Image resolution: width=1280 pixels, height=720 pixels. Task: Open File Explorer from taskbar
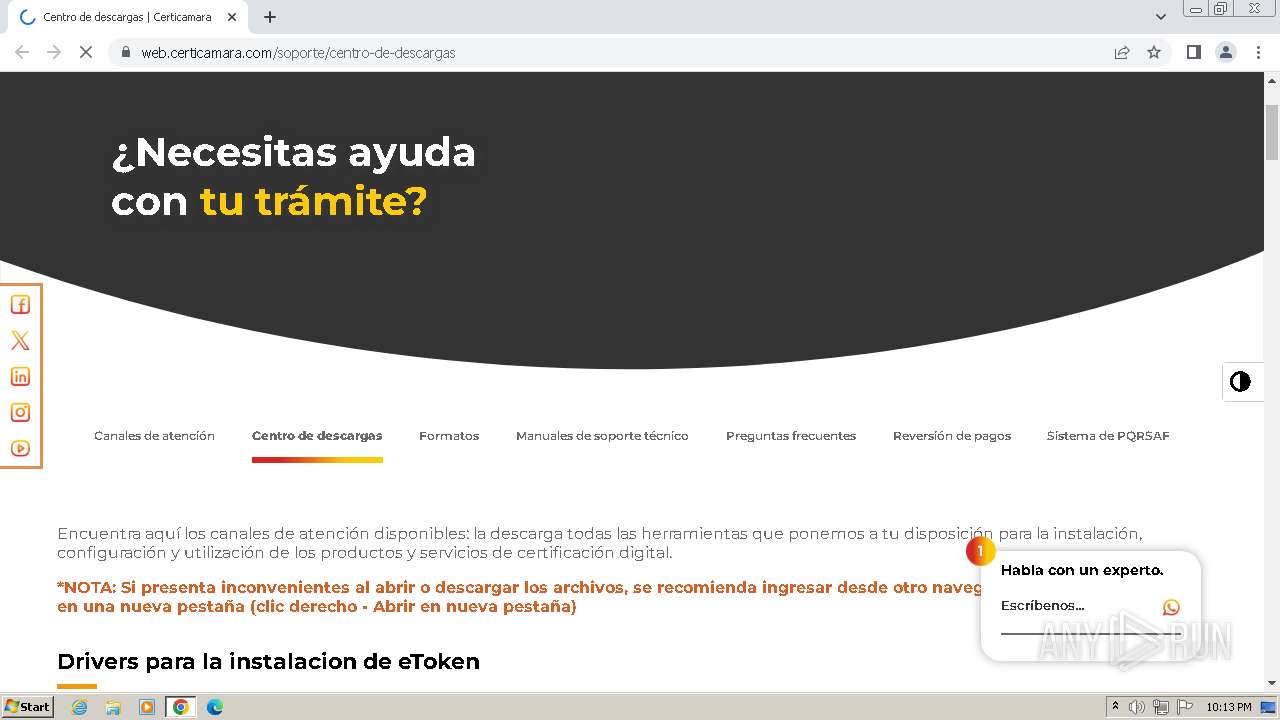point(113,707)
